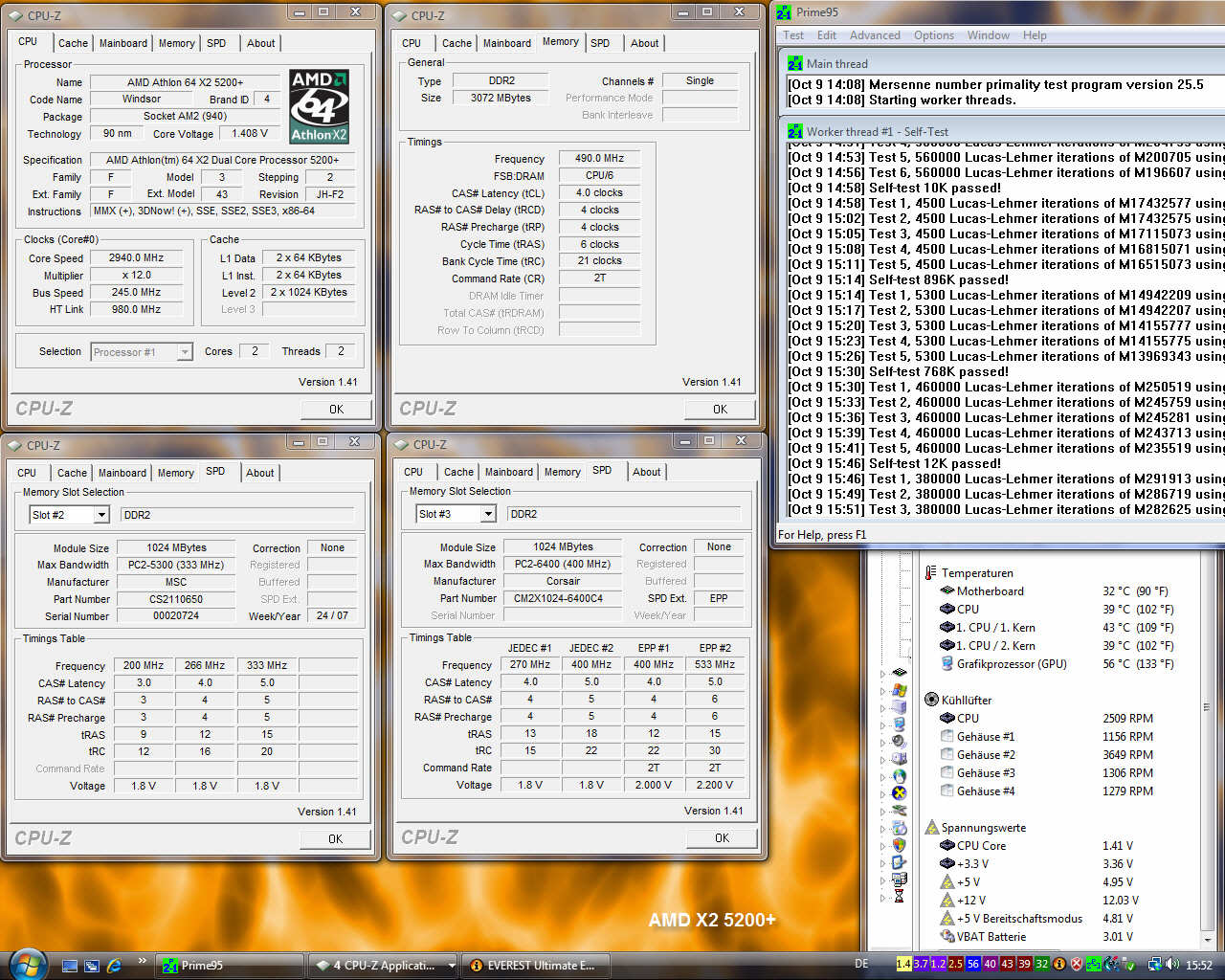
Task: Switch to Mainboard tab in CPU-Z timings window
Action: [506, 43]
